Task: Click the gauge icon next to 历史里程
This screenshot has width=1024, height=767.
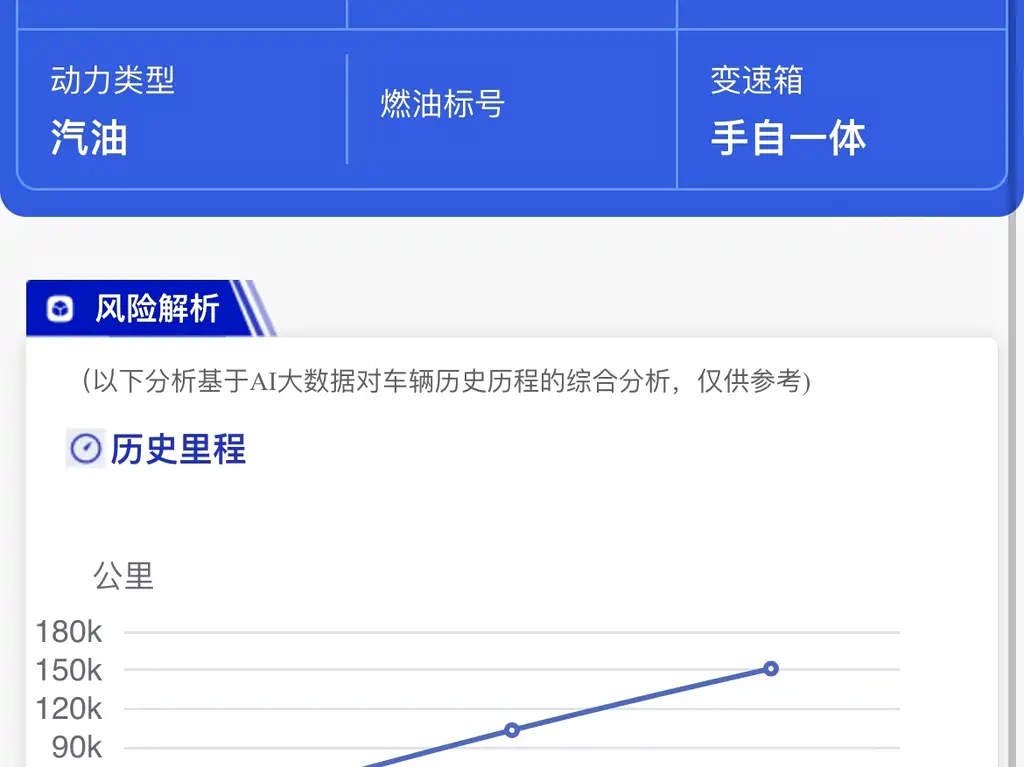Action: coord(86,449)
